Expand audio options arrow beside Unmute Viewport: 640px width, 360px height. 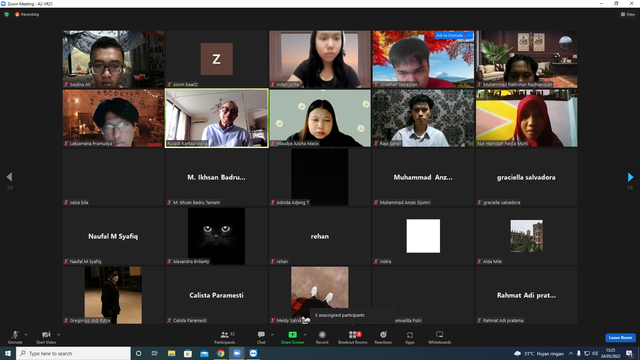coord(26,335)
